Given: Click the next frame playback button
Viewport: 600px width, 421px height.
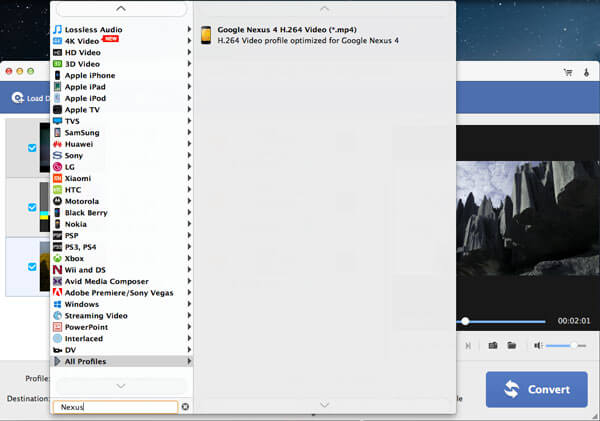Looking at the screenshot, I should click(x=468, y=346).
